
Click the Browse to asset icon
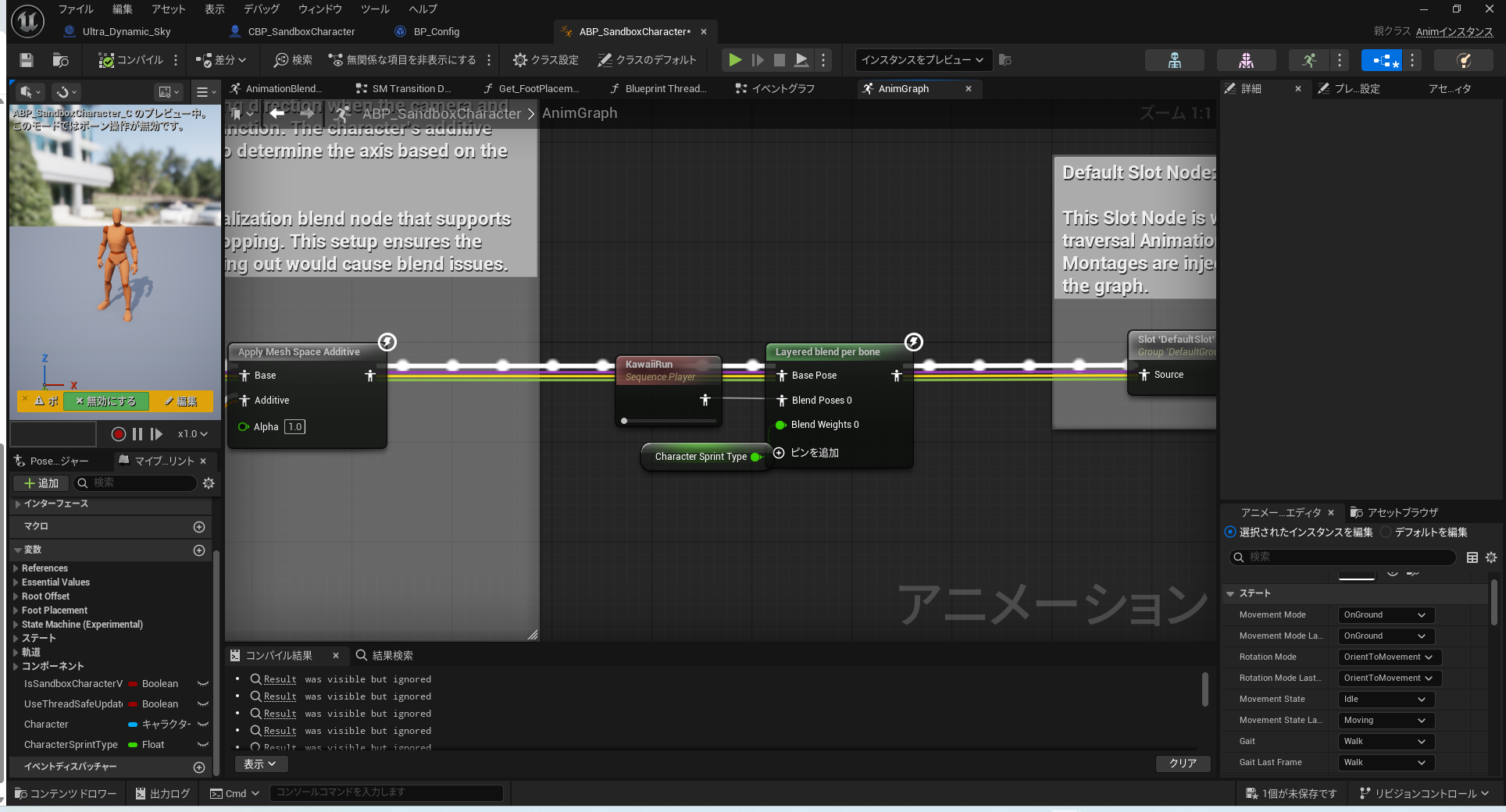click(x=60, y=60)
